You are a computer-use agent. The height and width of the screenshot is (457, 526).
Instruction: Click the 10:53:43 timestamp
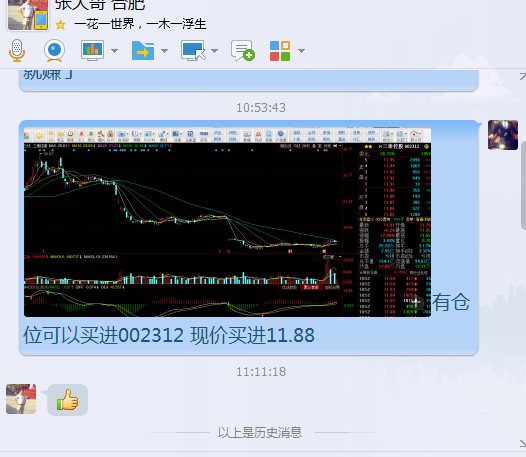coord(261,108)
